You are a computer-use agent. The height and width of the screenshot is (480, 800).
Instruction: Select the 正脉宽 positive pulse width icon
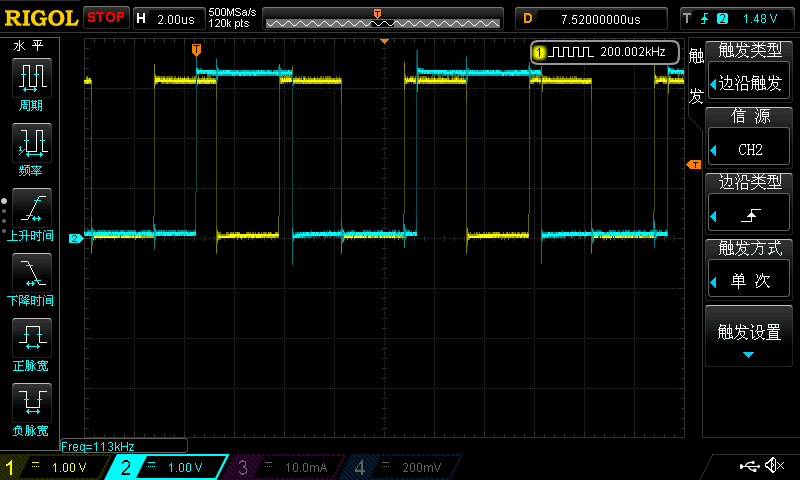click(31, 338)
